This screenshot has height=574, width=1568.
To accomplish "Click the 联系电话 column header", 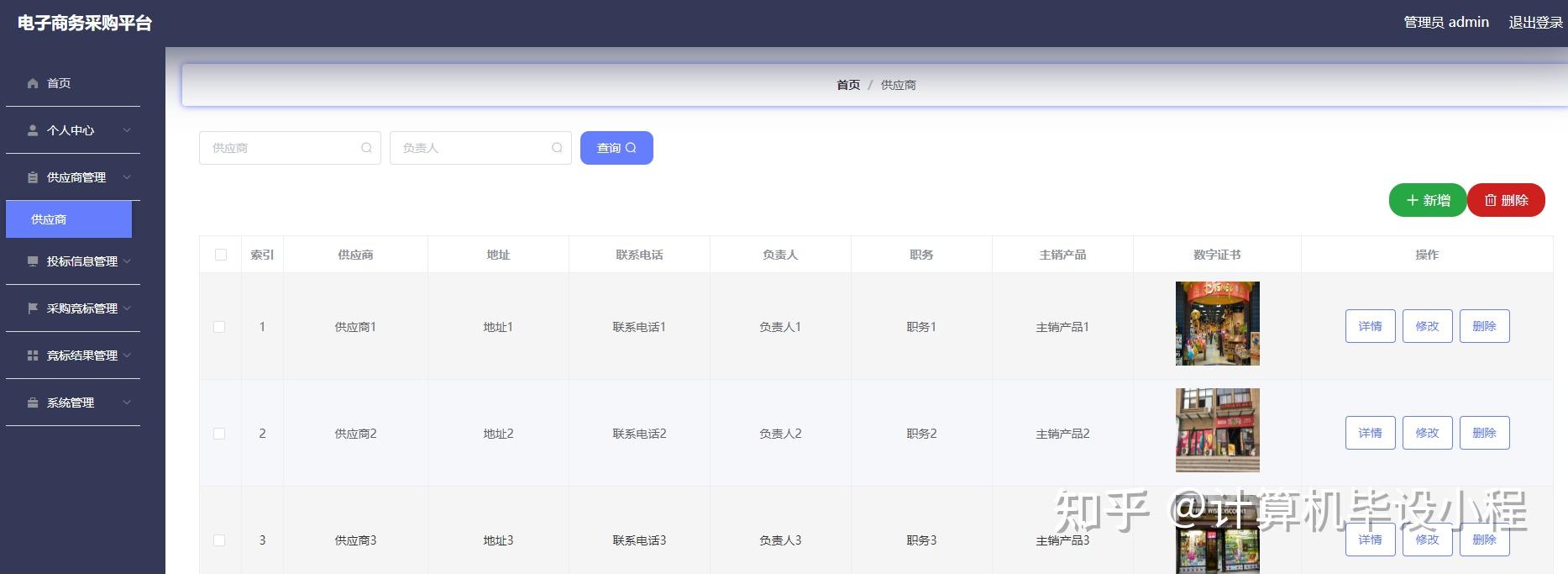I will (x=639, y=255).
